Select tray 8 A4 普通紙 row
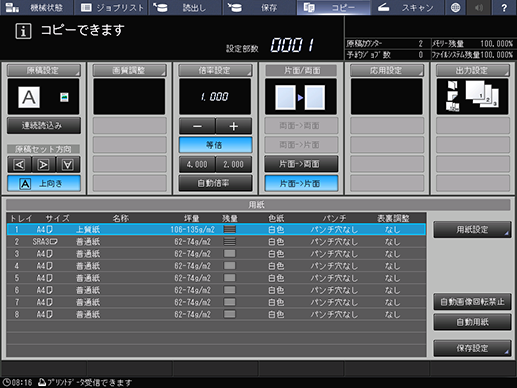This screenshot has width=517, height=388. click(216, 314)
